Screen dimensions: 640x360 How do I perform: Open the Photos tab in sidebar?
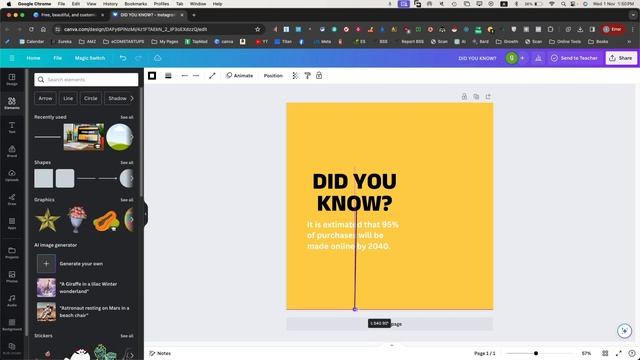12,277
